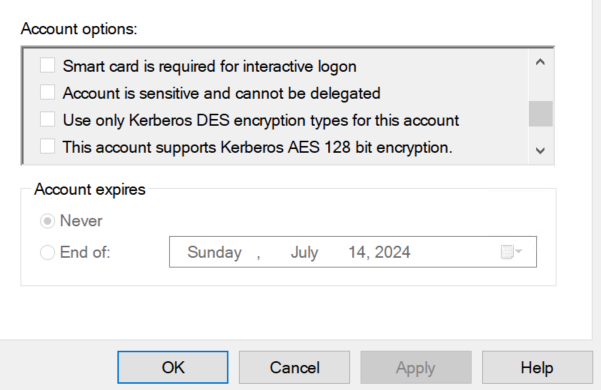The image size is (601, 390).
Task: Click the Cancel button
Action: pos(294,367)
